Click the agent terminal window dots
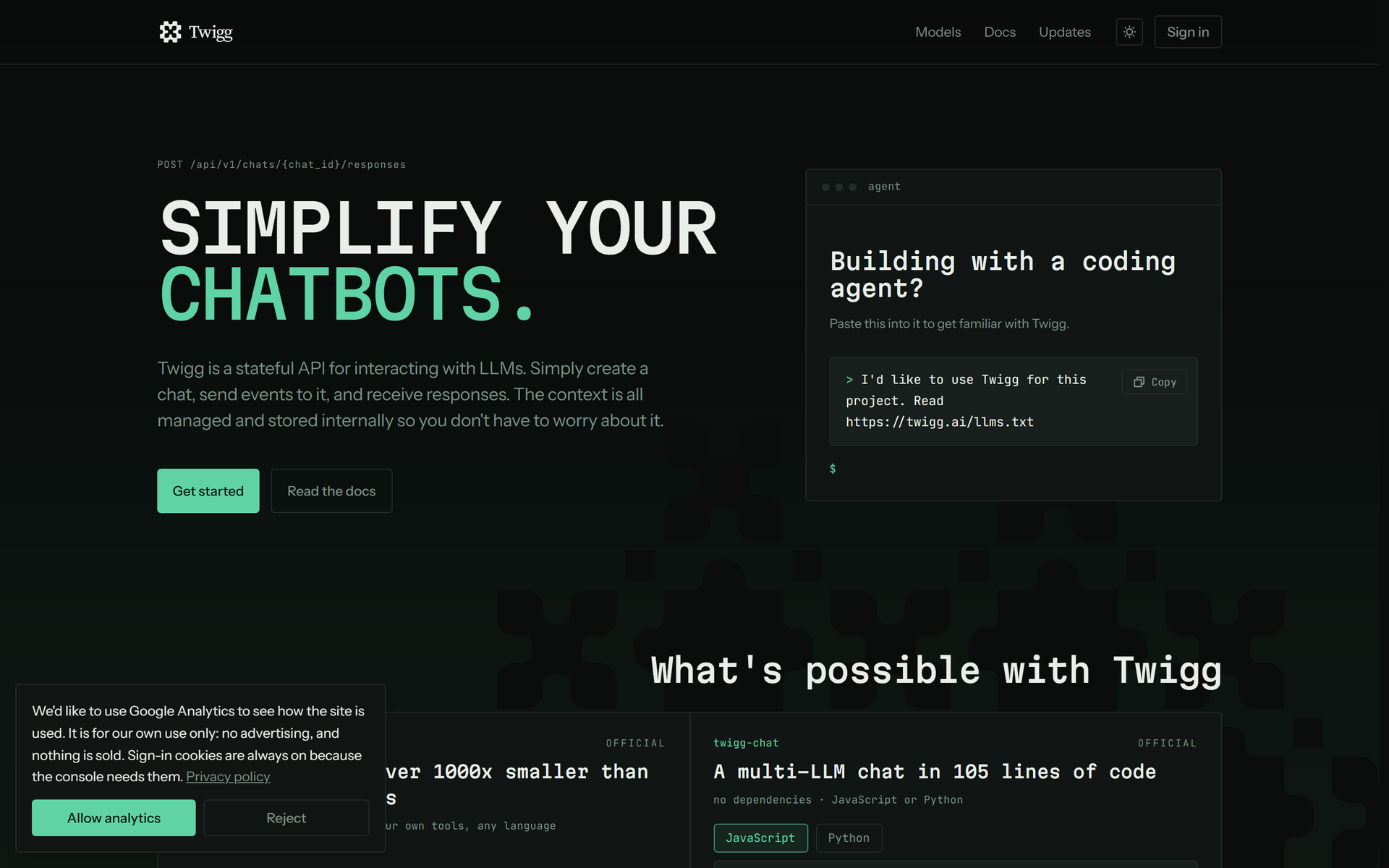The width and height of the screenshot is (1389, 868). [x=839, y=187]
